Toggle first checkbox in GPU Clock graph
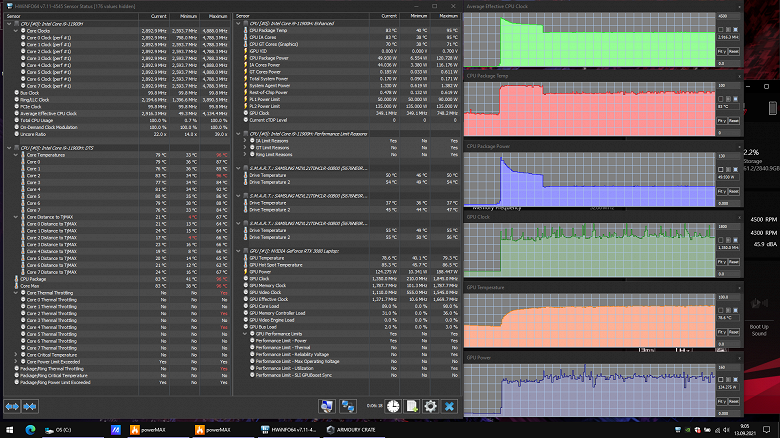780x438 pixels. [720, 240]
